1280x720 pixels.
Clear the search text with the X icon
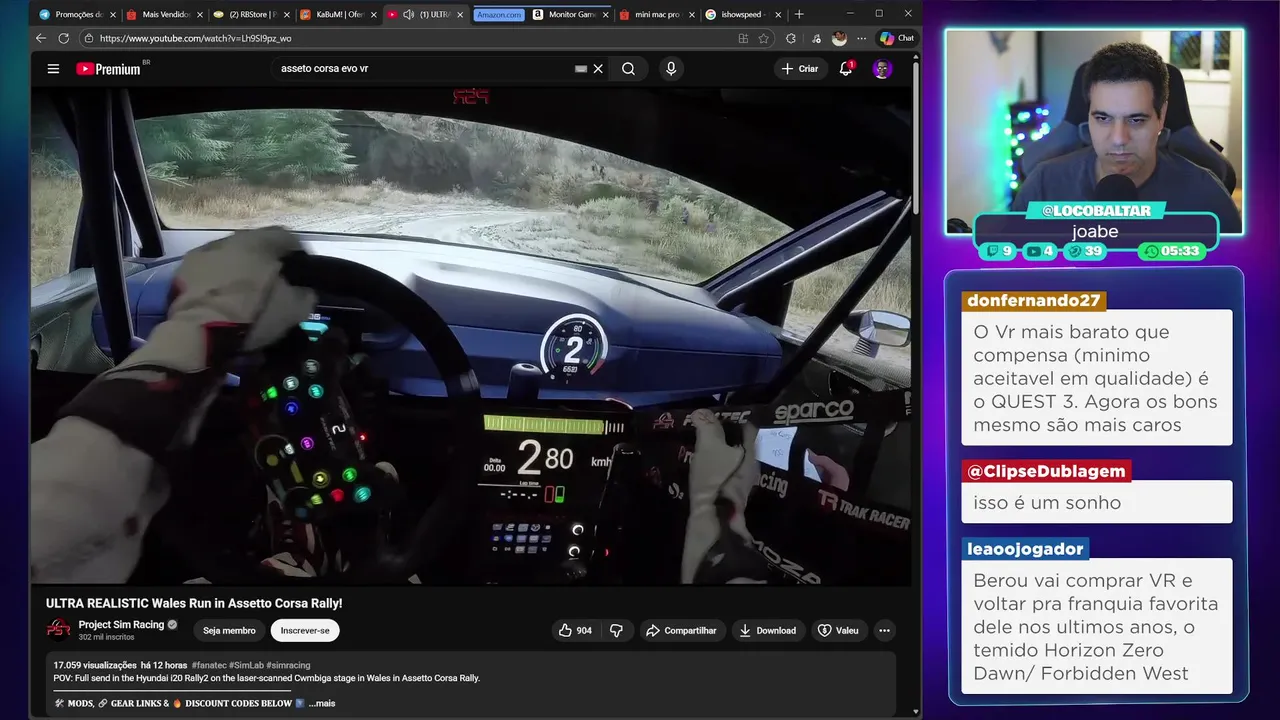click(x=598, y=69)
